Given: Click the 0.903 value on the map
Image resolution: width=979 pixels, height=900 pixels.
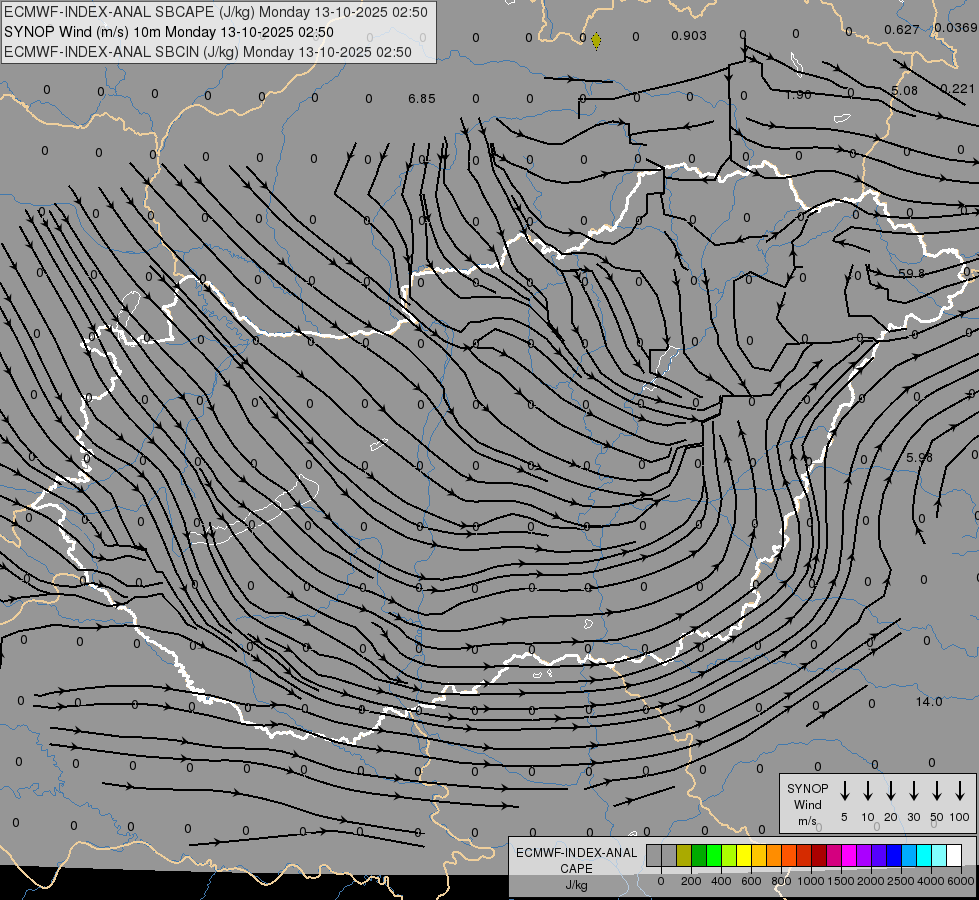Looking at the screenshot, I should click(x=689, y=36).
